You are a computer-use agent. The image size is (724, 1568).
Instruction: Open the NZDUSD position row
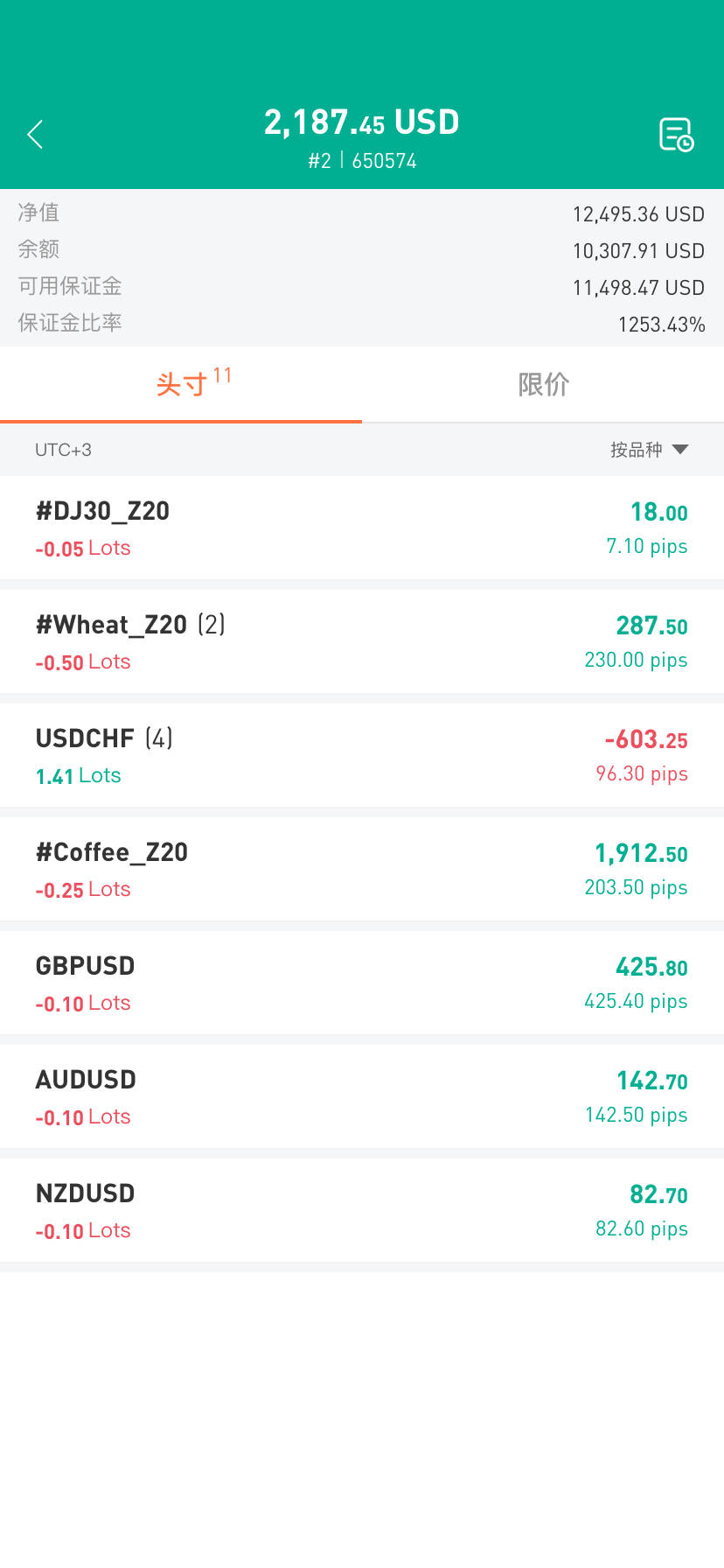(x=362, y=1210)
